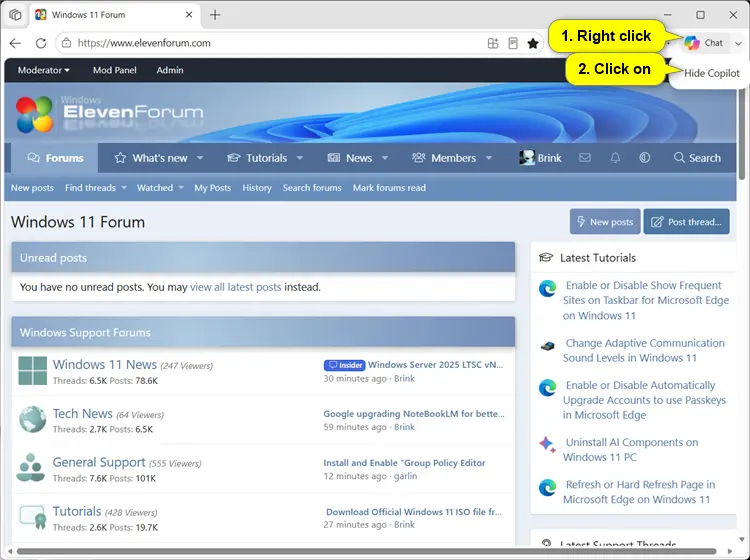Open the Moderator dropdown menu
The height and width of the screenshot is (560, 750).
[44, 70]
